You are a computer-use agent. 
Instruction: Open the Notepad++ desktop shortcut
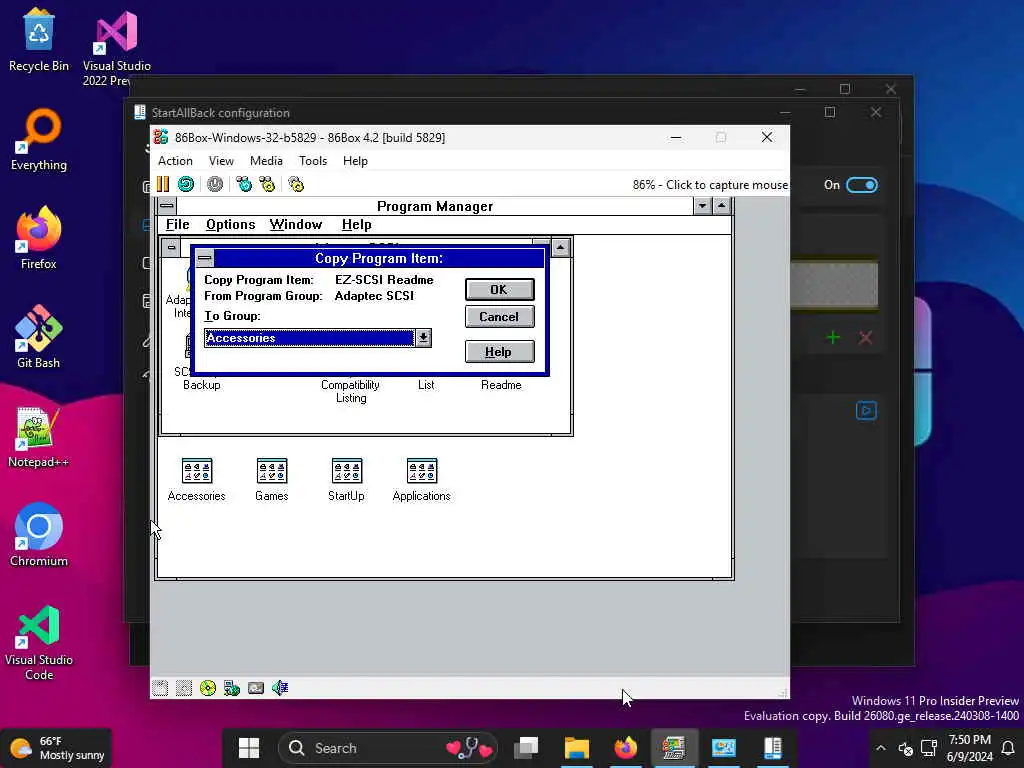pos(39,436)
